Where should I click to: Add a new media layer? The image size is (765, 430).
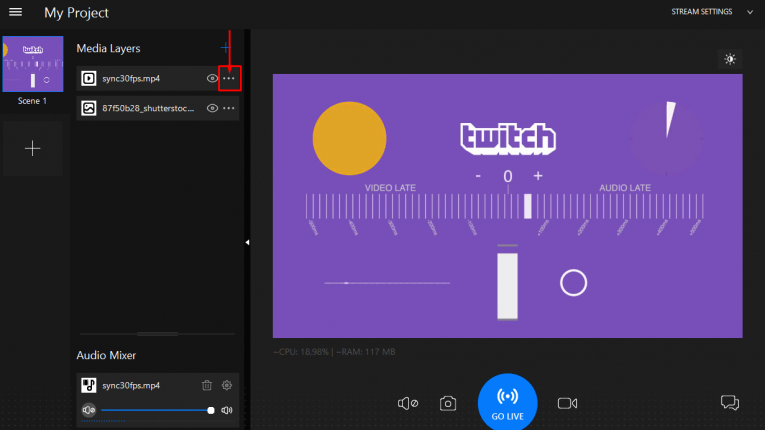[225, 47]
